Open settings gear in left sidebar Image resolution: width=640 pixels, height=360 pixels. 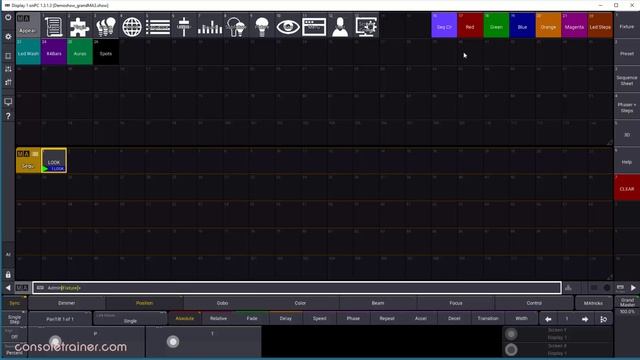pos(8,37)
